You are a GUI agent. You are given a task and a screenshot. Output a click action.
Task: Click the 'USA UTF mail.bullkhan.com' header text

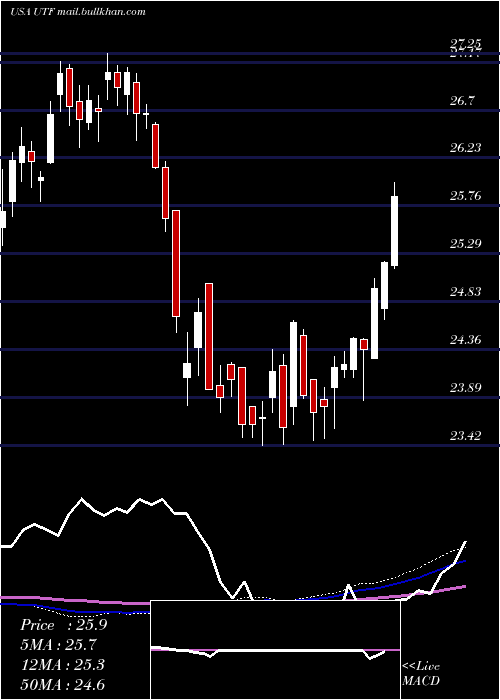coord(78,11)
